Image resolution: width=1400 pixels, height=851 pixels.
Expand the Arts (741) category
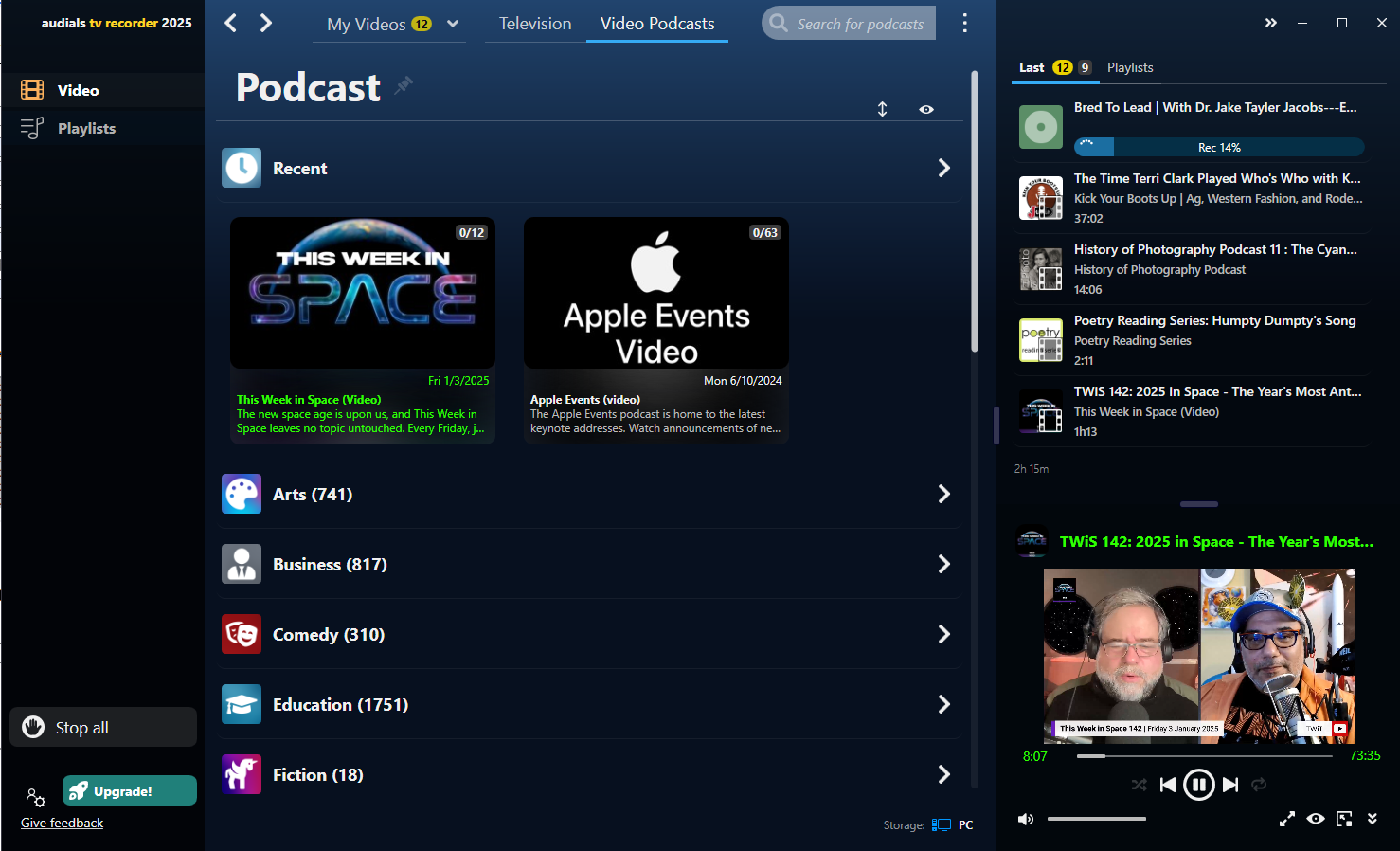tap(943, 494)
